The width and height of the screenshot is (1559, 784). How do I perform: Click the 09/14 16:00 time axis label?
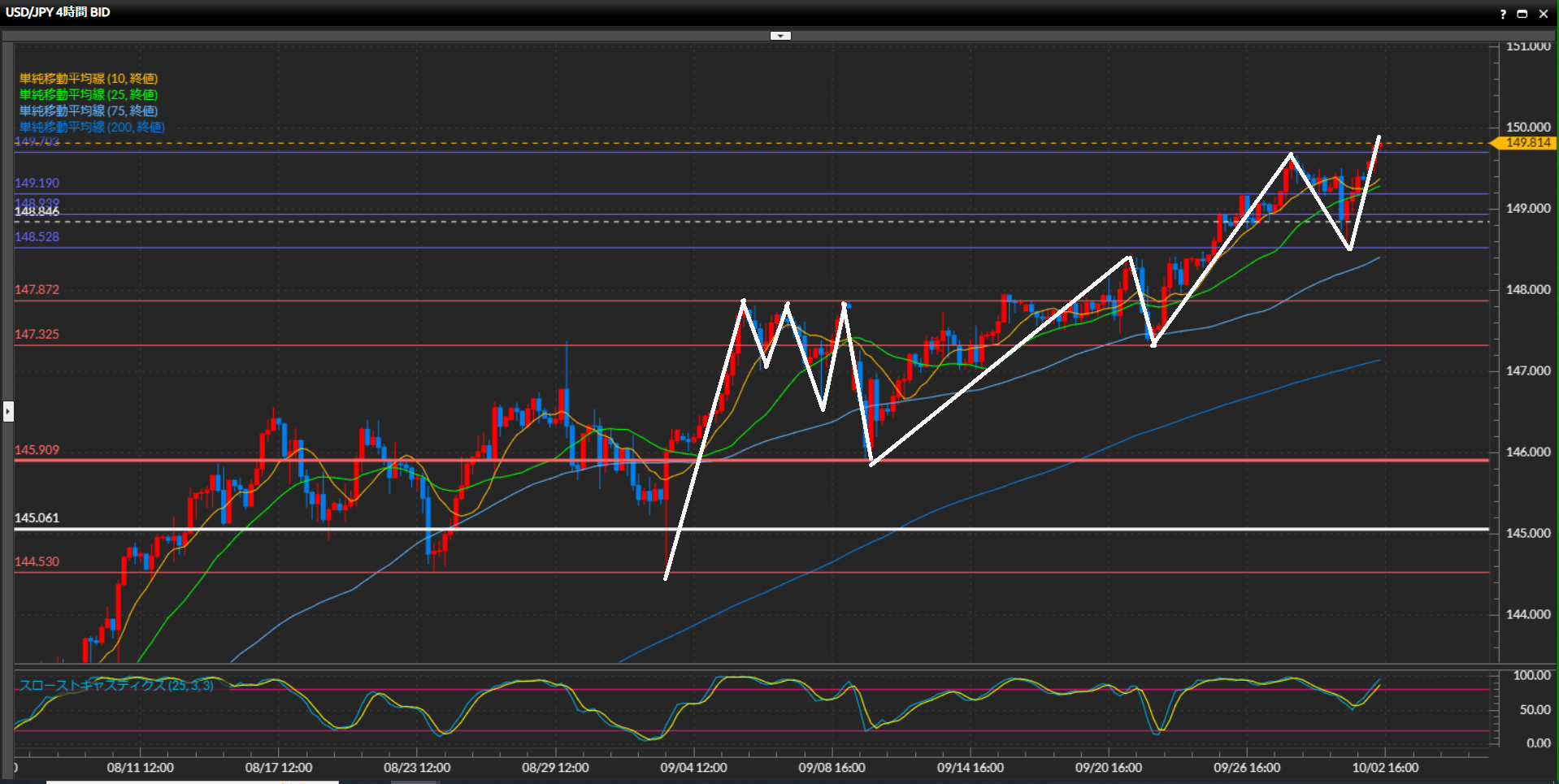coord(970,768)
